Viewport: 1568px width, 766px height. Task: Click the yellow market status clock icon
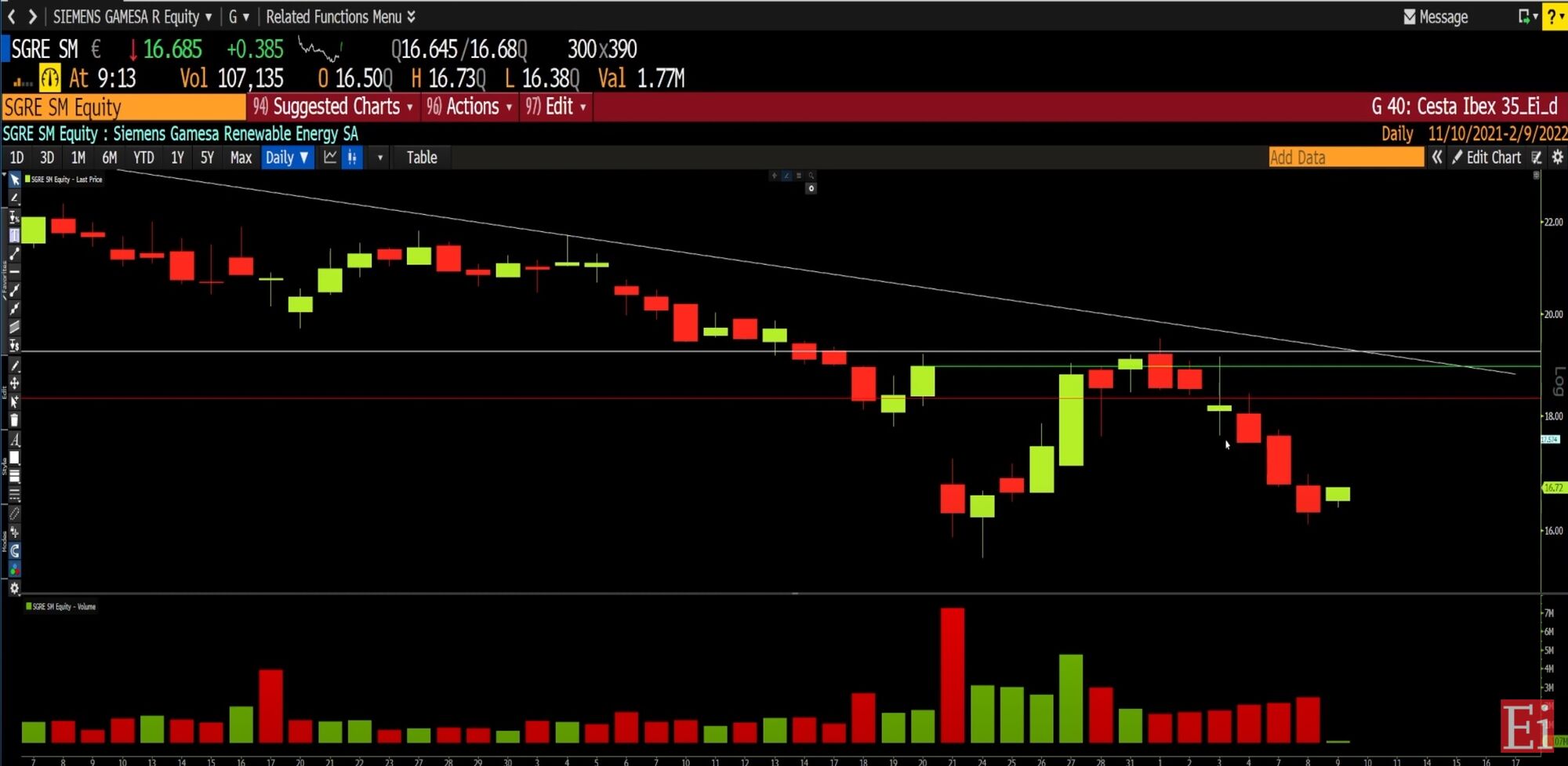(x=49, y=78)
